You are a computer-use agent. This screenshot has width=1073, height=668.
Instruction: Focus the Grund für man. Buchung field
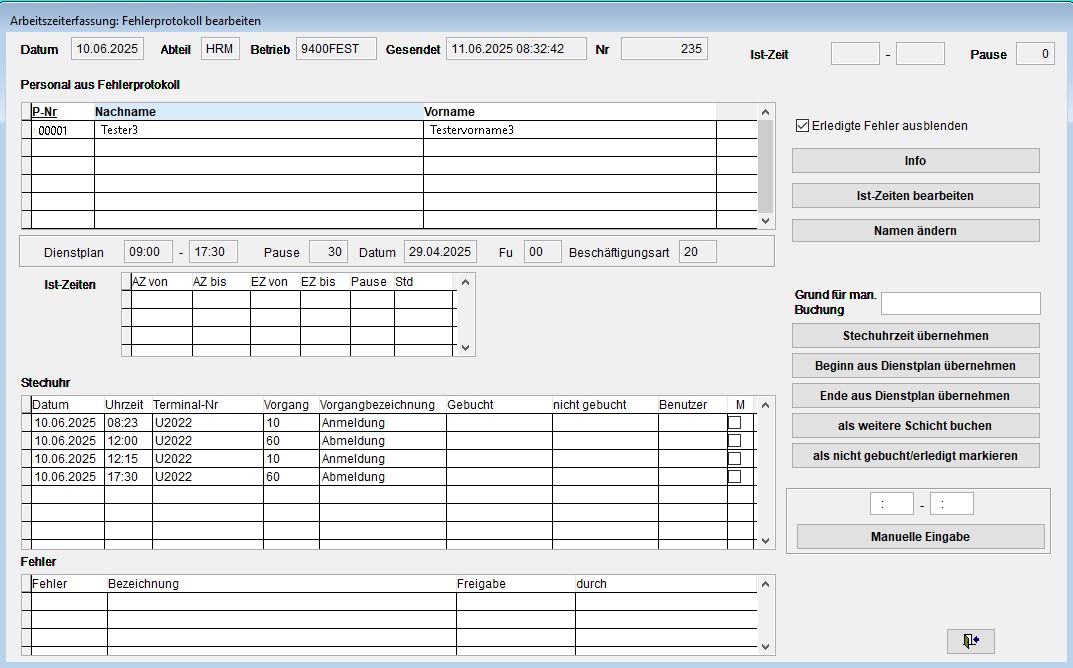tap(961, 303)
